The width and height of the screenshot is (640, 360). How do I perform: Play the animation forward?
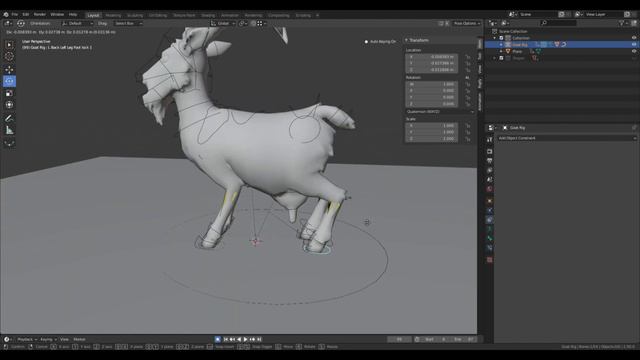tap(245, 339)
